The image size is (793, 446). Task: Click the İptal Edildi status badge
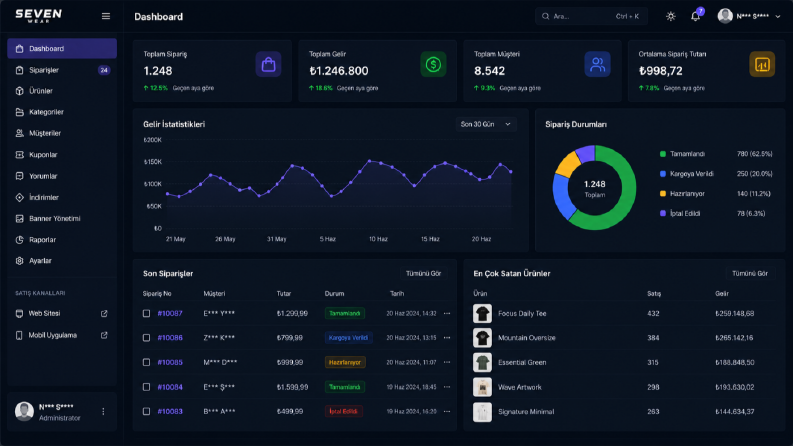point(343,411)
